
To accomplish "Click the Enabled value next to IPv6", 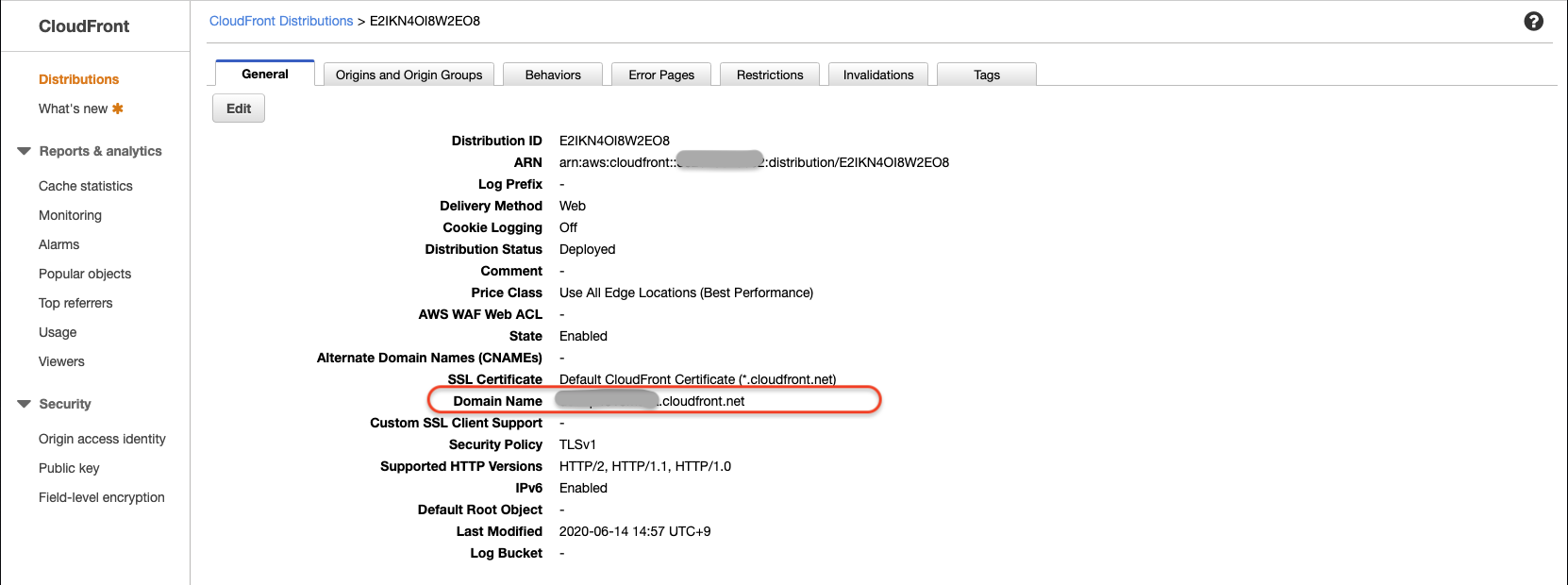I will pos(583,488).
